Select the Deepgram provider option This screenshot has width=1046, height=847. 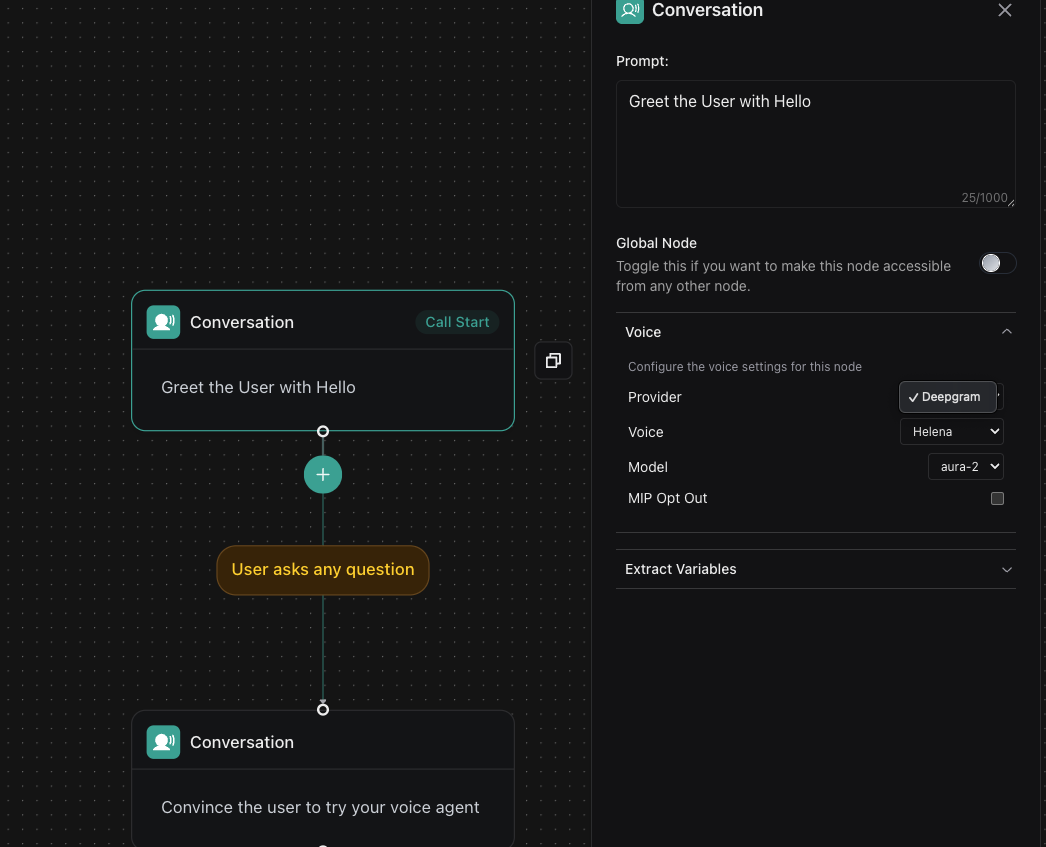[948, 397]
